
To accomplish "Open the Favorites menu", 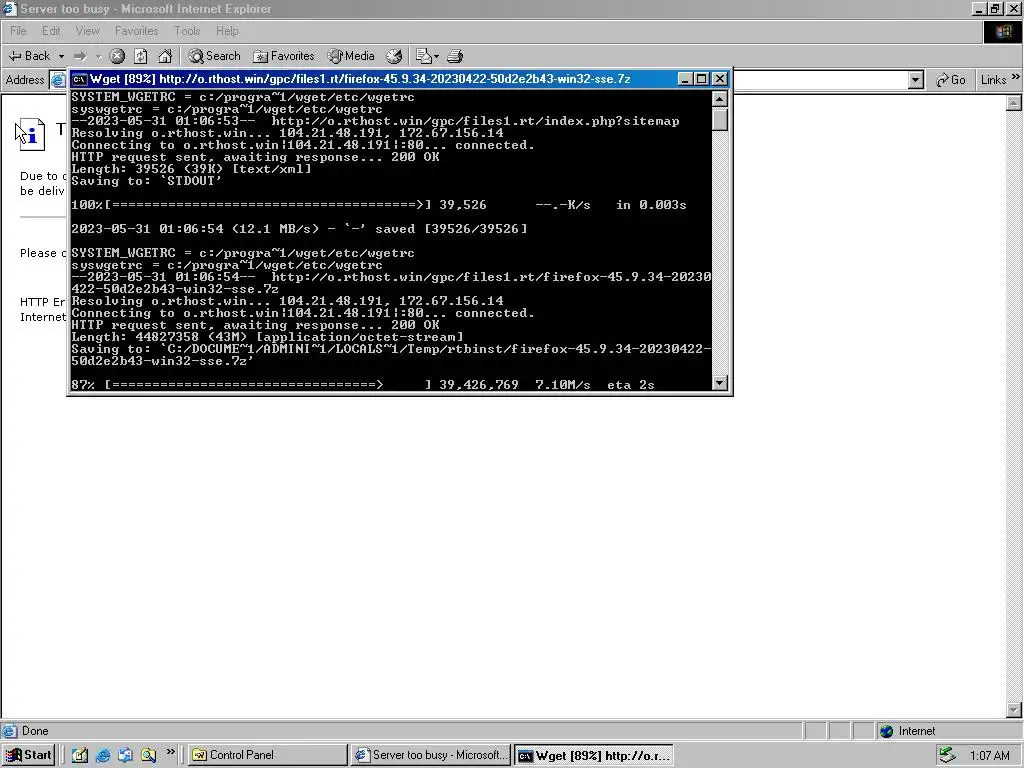I will pos(136,31).
